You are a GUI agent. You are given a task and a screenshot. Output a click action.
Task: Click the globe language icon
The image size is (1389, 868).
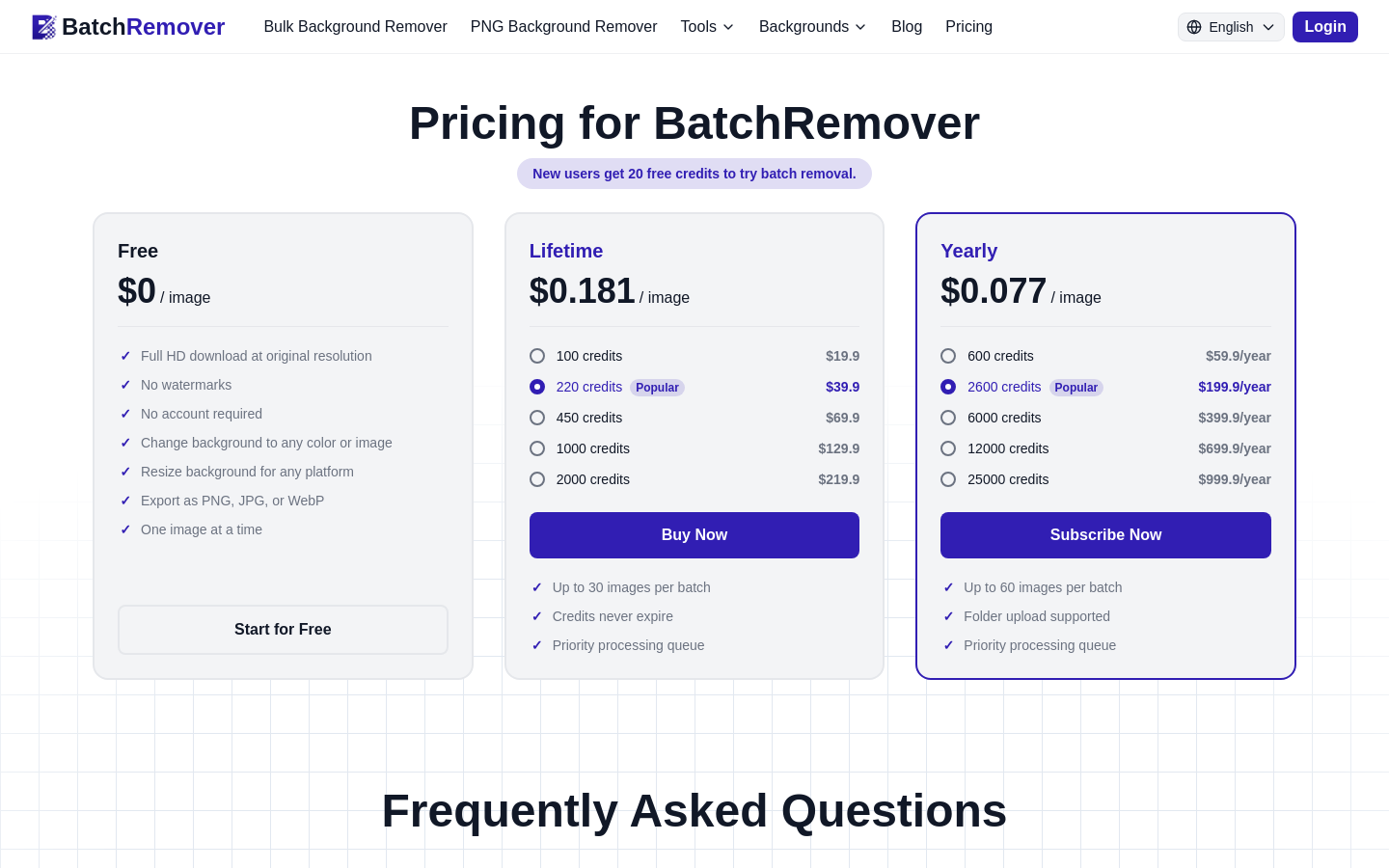click(1194, 27)
